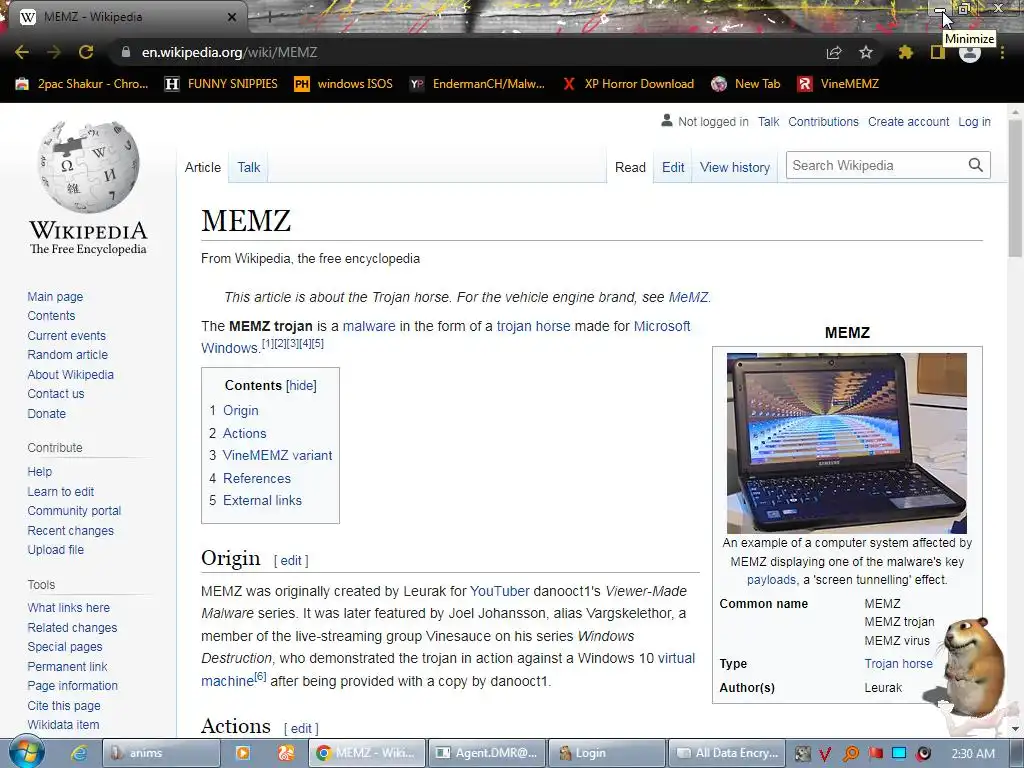Click the red flag tray icon

coord(876,754)
